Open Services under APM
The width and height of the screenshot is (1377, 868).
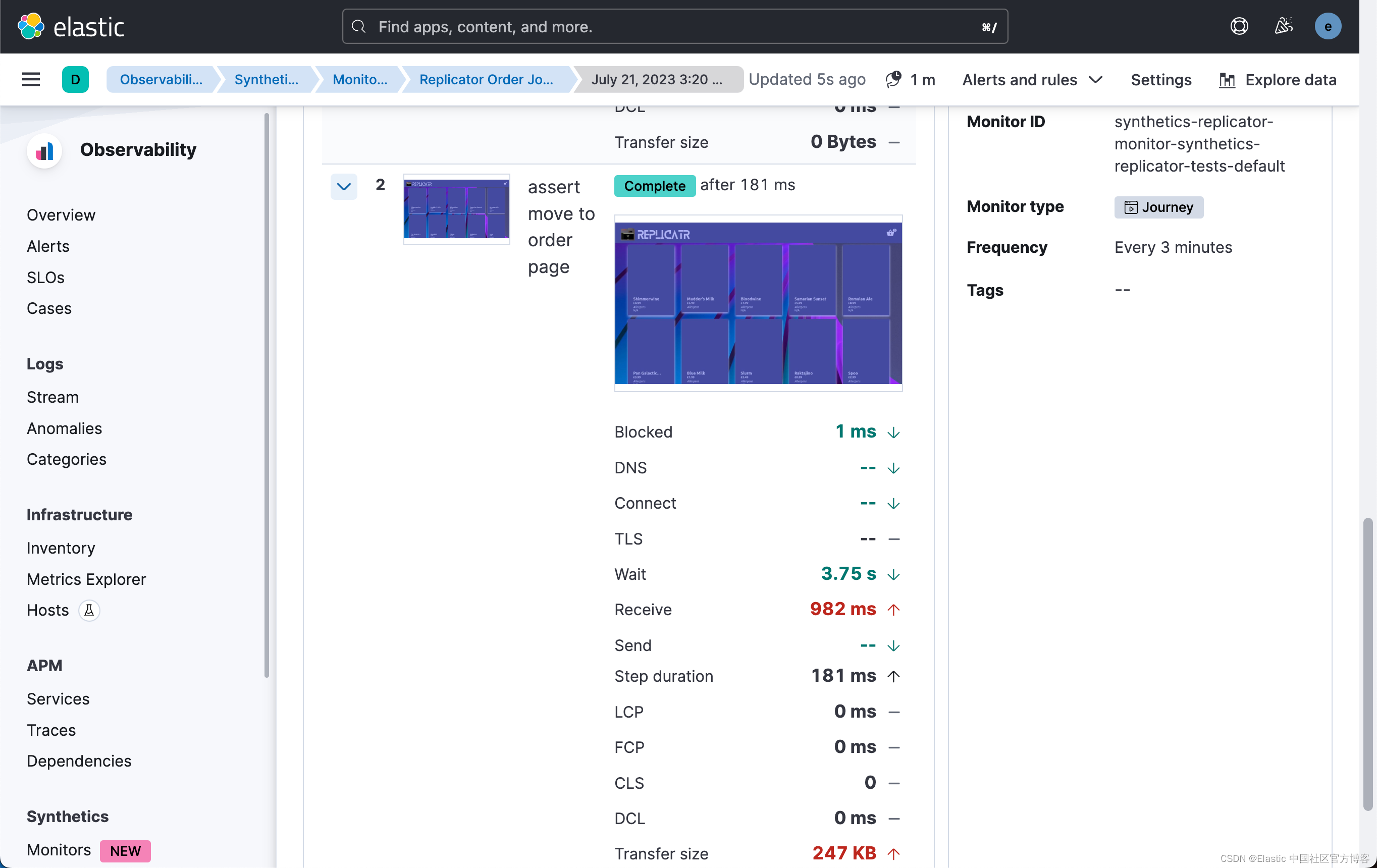[x=58, y=699]
